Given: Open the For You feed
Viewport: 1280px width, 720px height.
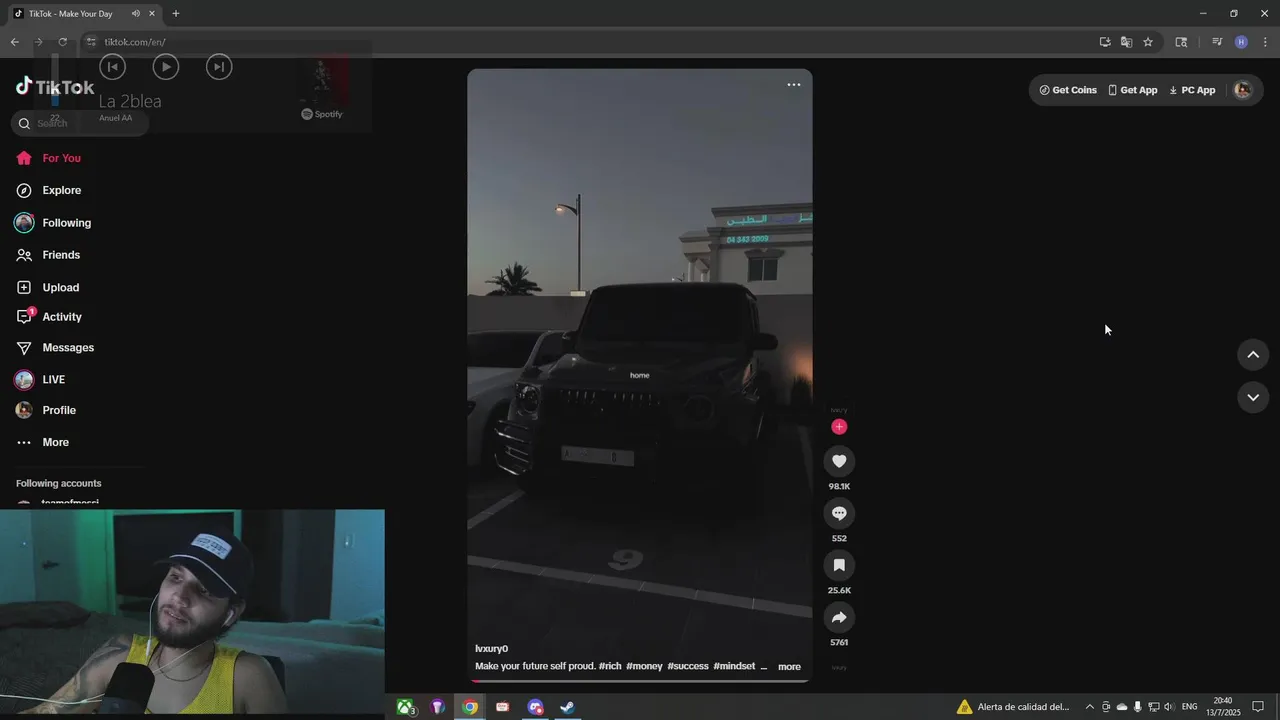Looking at the screenshot, I should tap(48, 158).
